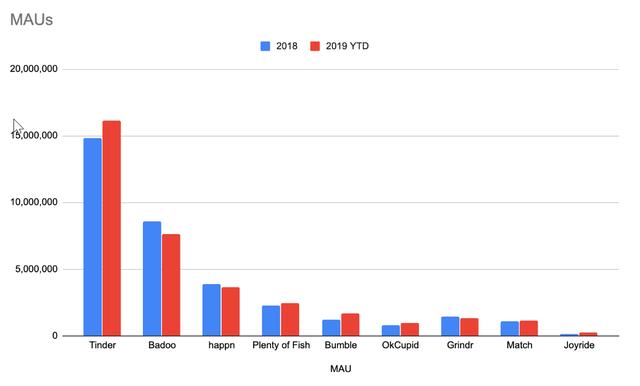Click the MAUs chart title
This screenshot has height=386, width=640.
31,20
